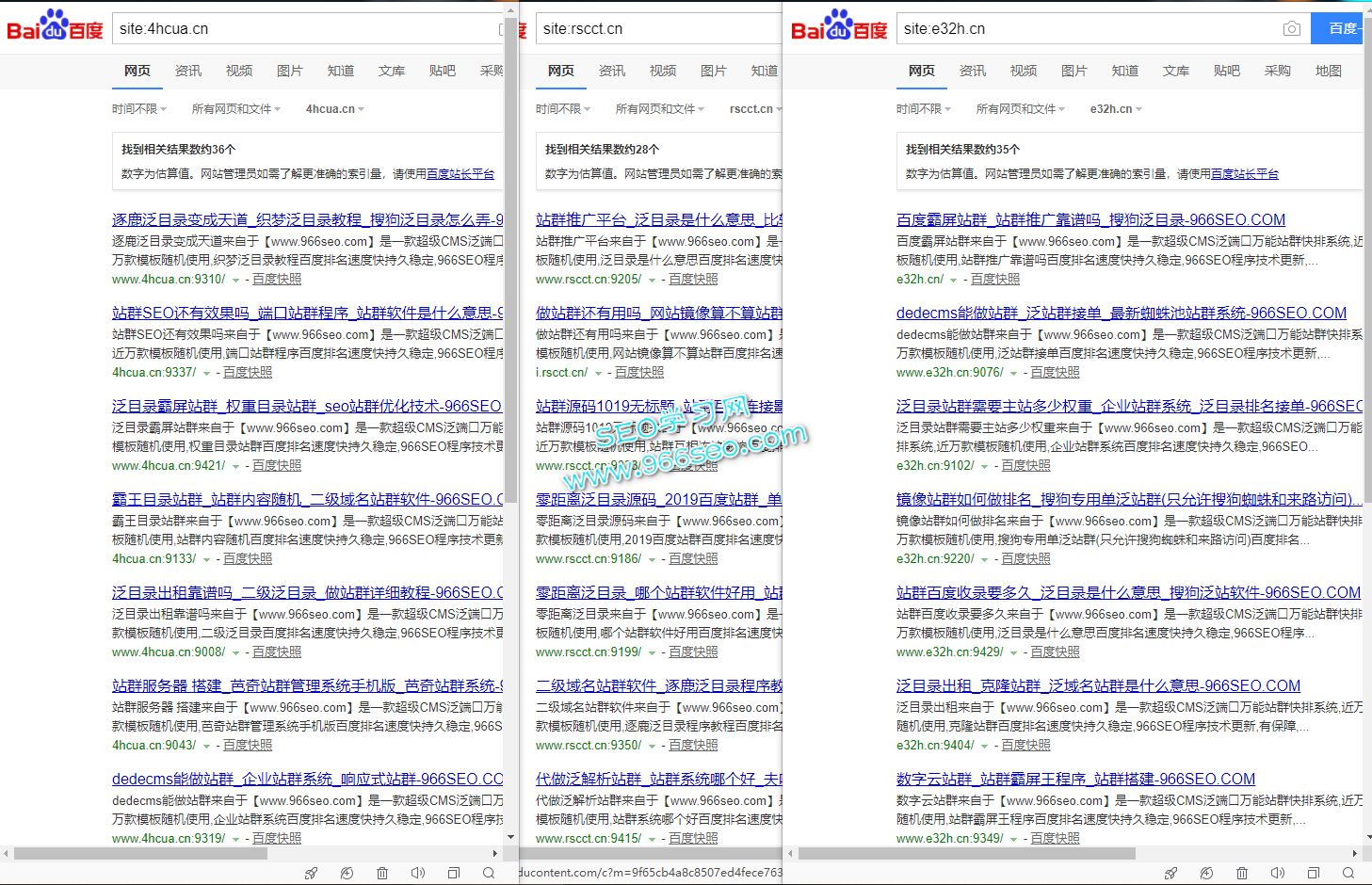Open 时间不限 time filter in rscct.cn window

tap(563, 109)
